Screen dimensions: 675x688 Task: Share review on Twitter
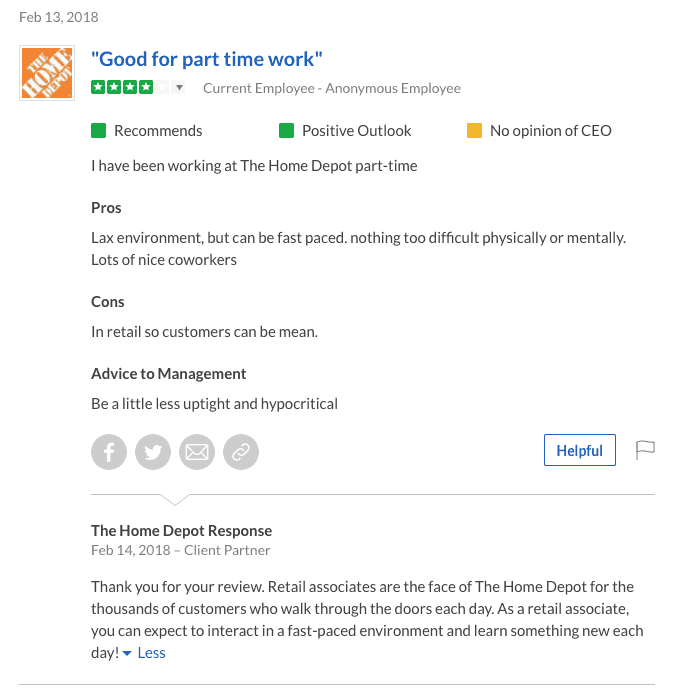(x=153, y=452)
